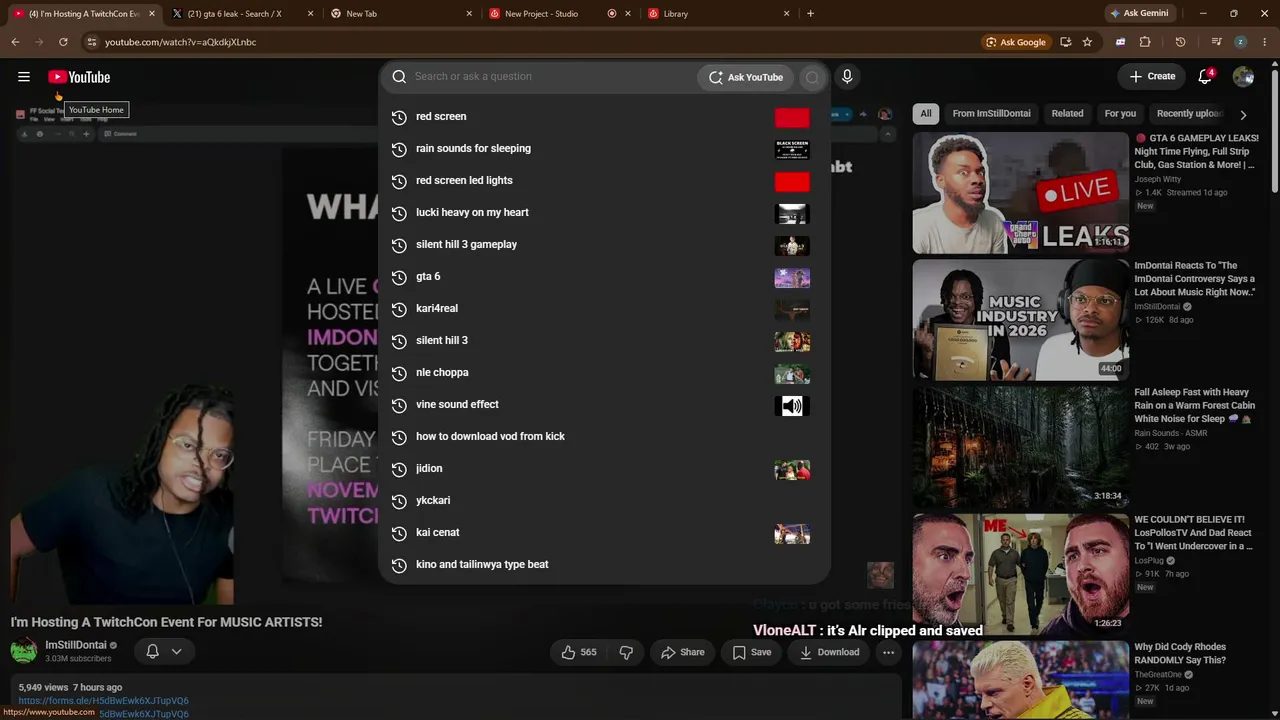Select the All filter chip
The width and height of the screenshot is (1280, 720).
(926, 114)
